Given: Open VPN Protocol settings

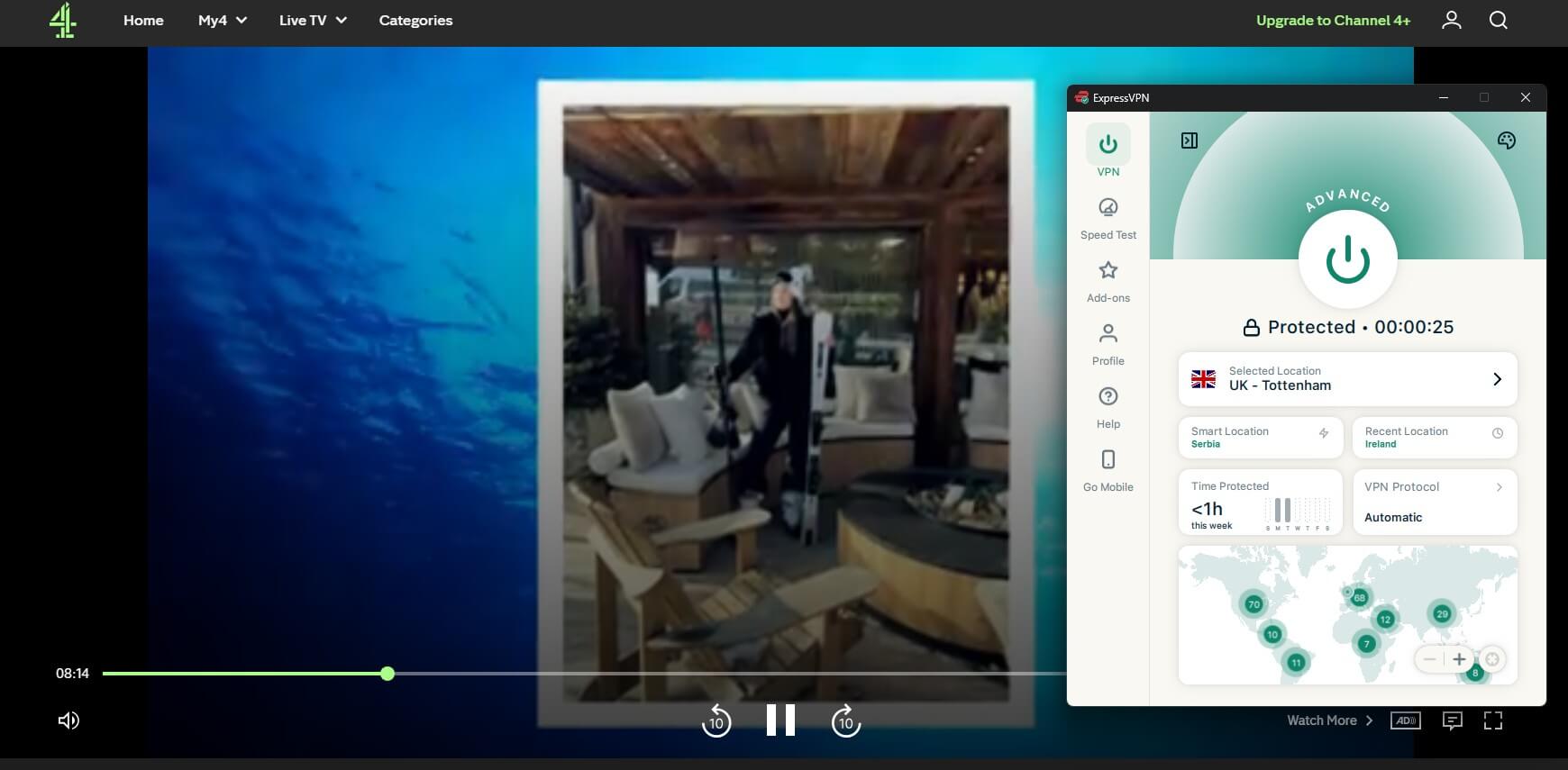Looking at the screenshot, I should (1435, 502).
